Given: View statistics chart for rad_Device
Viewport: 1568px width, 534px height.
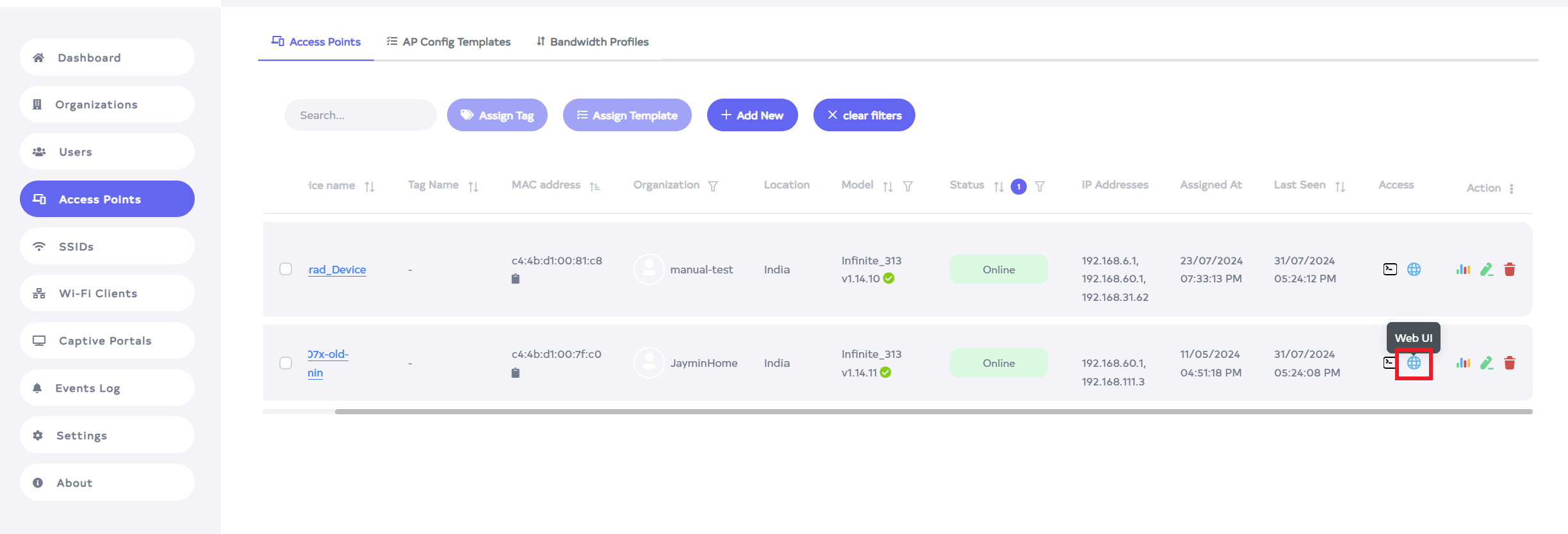Looking at the screenshot, I should [1462, 270].
